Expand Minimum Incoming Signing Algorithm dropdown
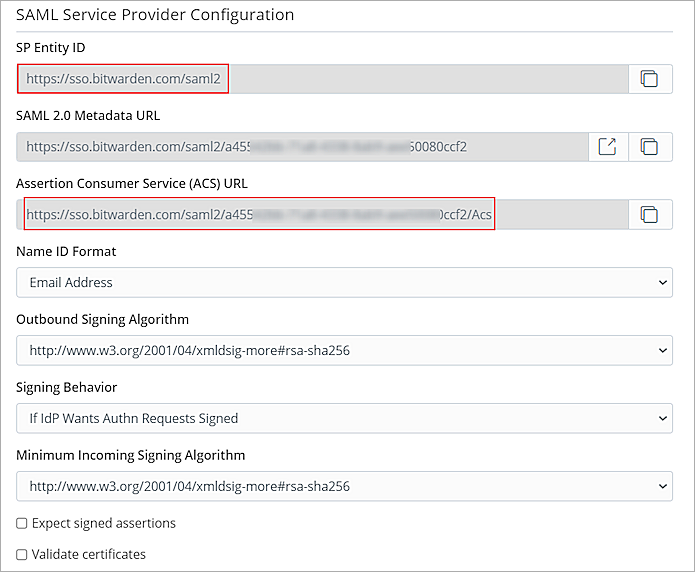The width and height of the screenshot is (695, 572). pyautogui.click(x=344, y=486)
